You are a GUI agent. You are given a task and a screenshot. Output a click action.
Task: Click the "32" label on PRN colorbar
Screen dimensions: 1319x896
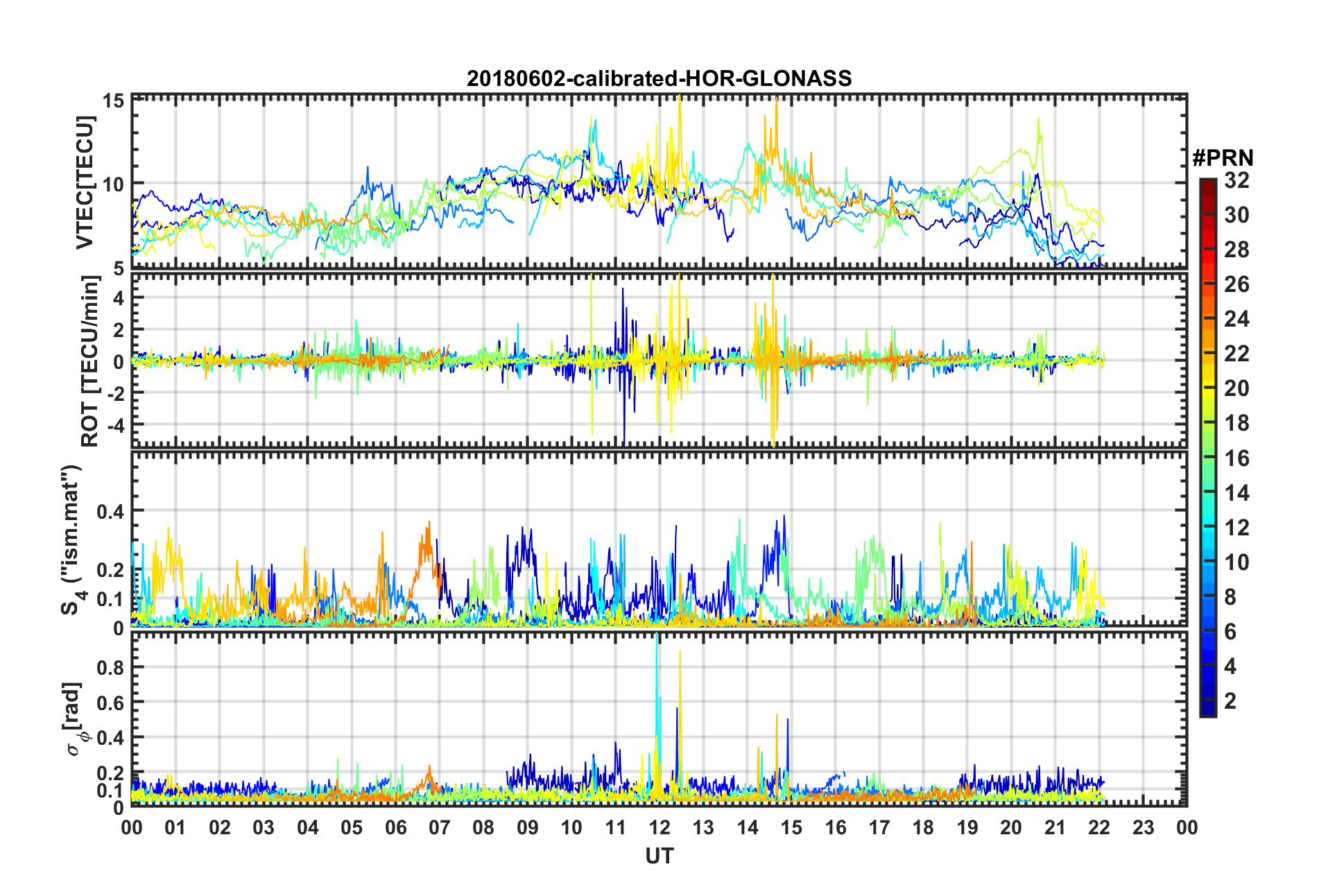1236,180
